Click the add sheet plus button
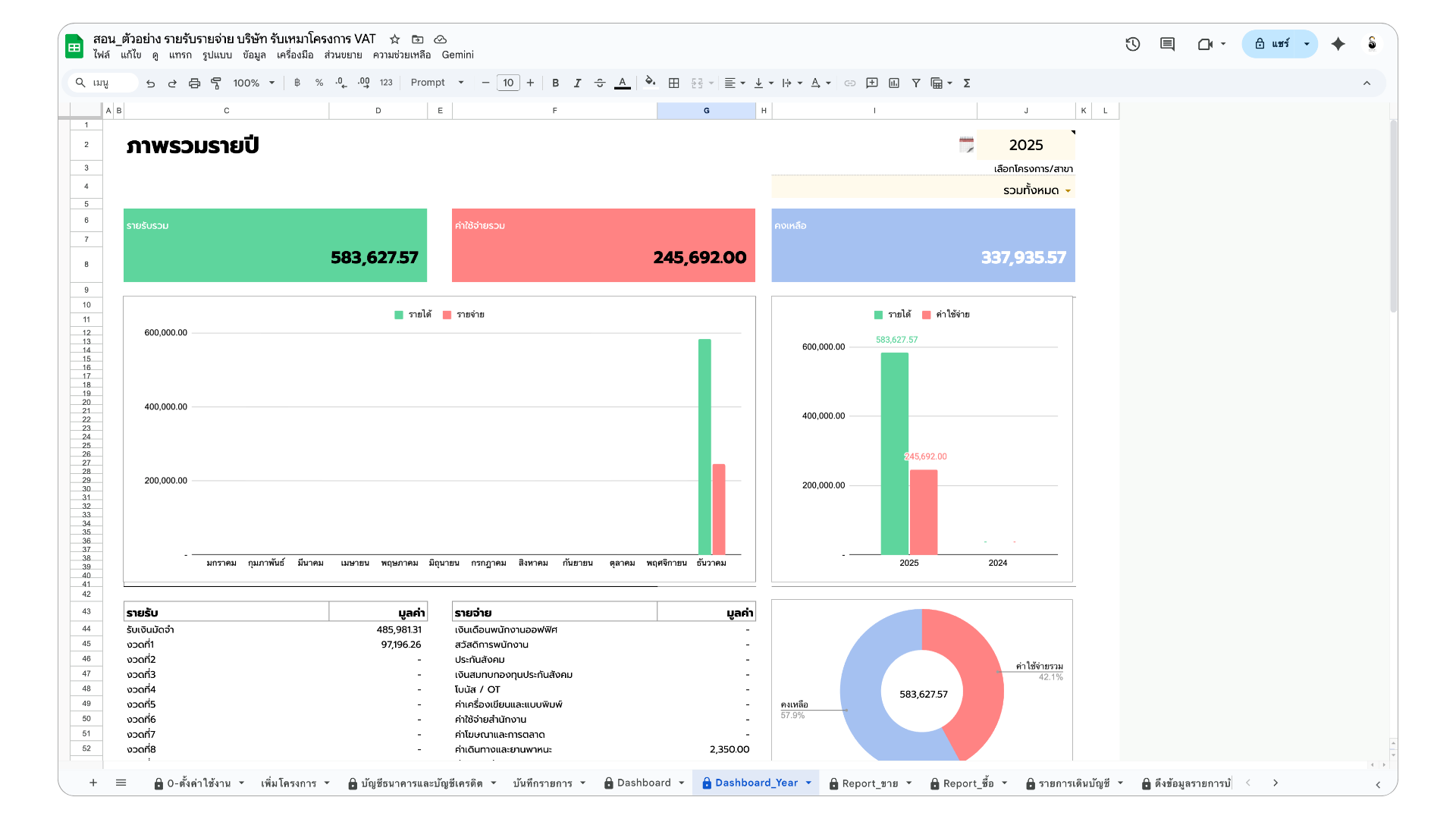 click(x=93, y=783)
